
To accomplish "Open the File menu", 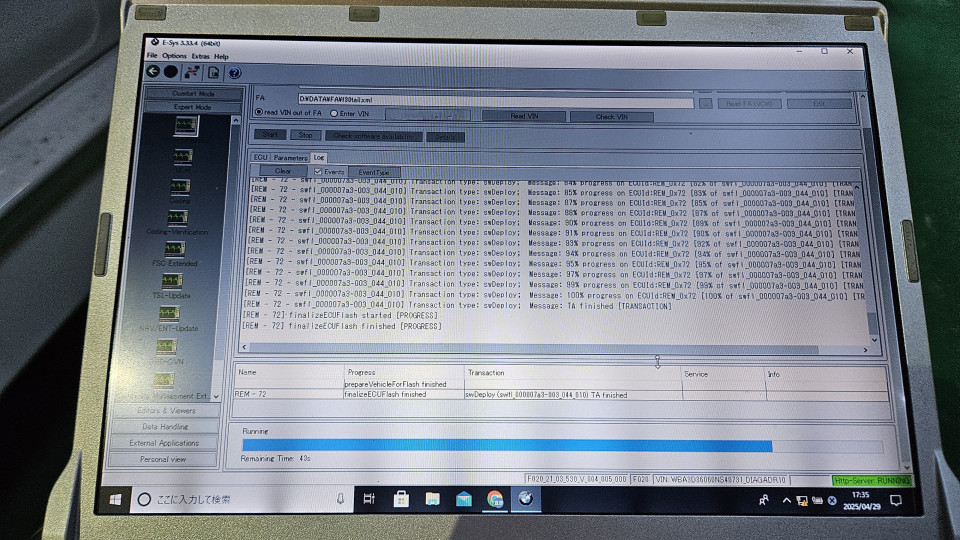I will click(152, 55).
